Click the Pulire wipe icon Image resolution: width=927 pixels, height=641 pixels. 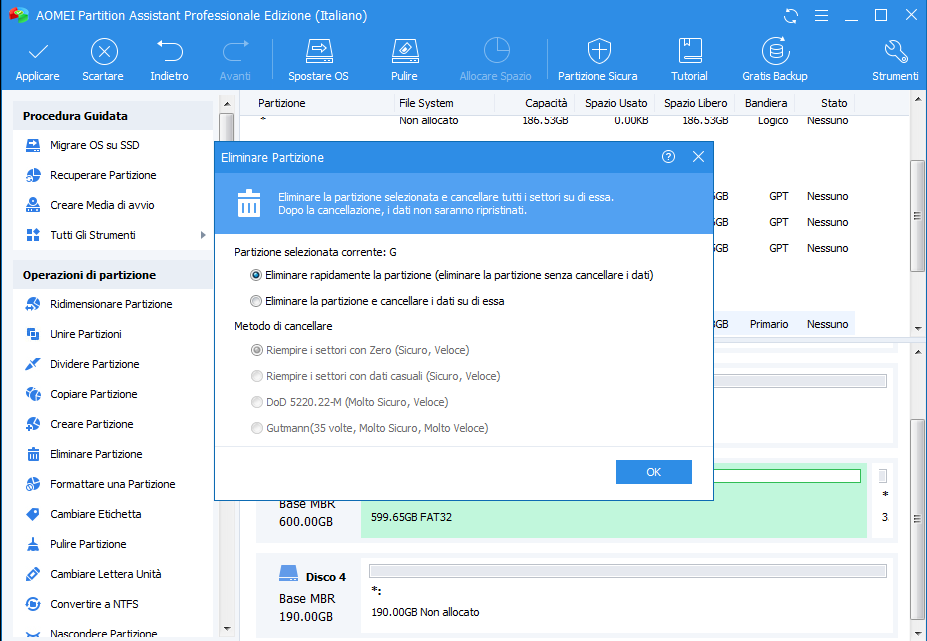point(404,52)
